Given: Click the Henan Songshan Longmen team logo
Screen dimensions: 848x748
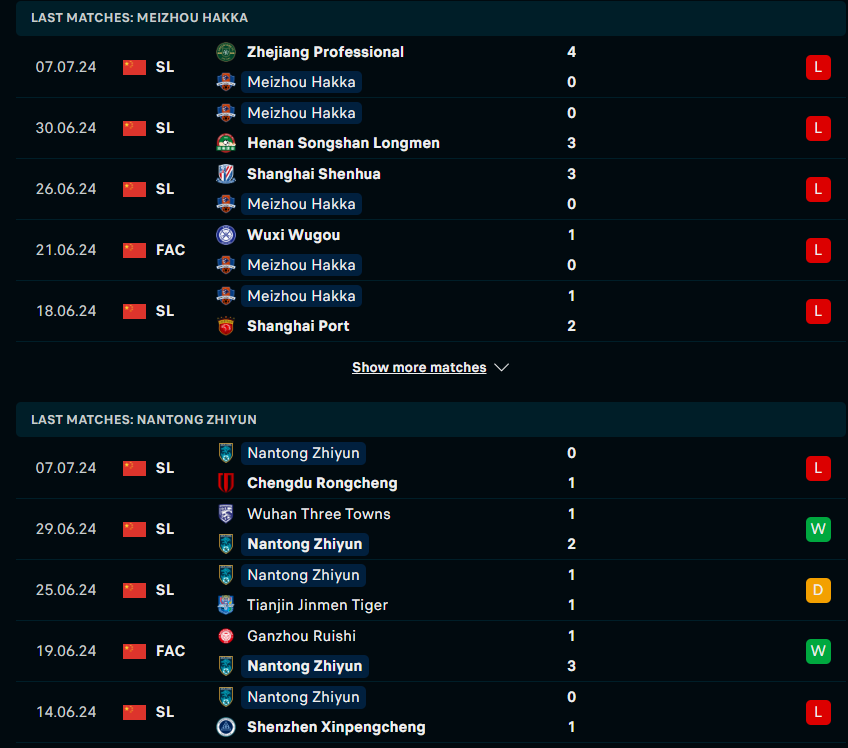Looking at the screenshot, I should tap(226, 143).
